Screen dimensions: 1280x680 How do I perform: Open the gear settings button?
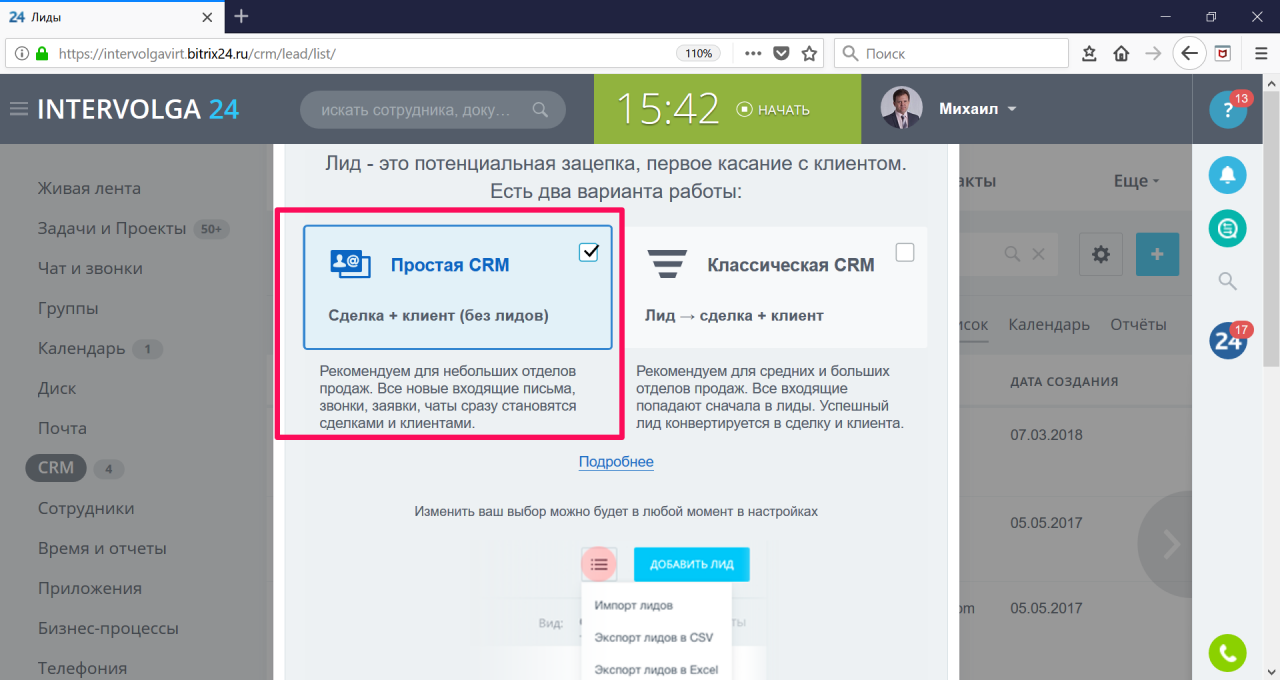pos(1101,254)
